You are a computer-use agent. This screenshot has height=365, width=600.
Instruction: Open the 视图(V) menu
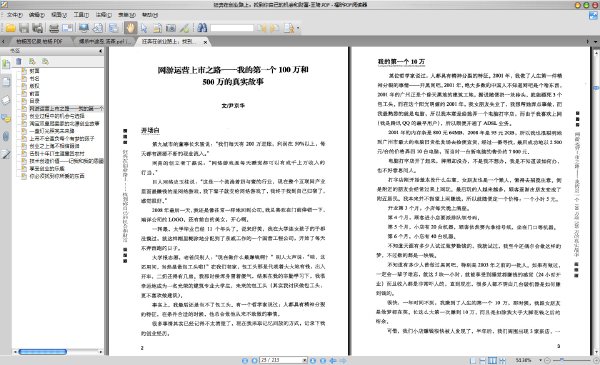pyautogui.click(x=59, y=15)
